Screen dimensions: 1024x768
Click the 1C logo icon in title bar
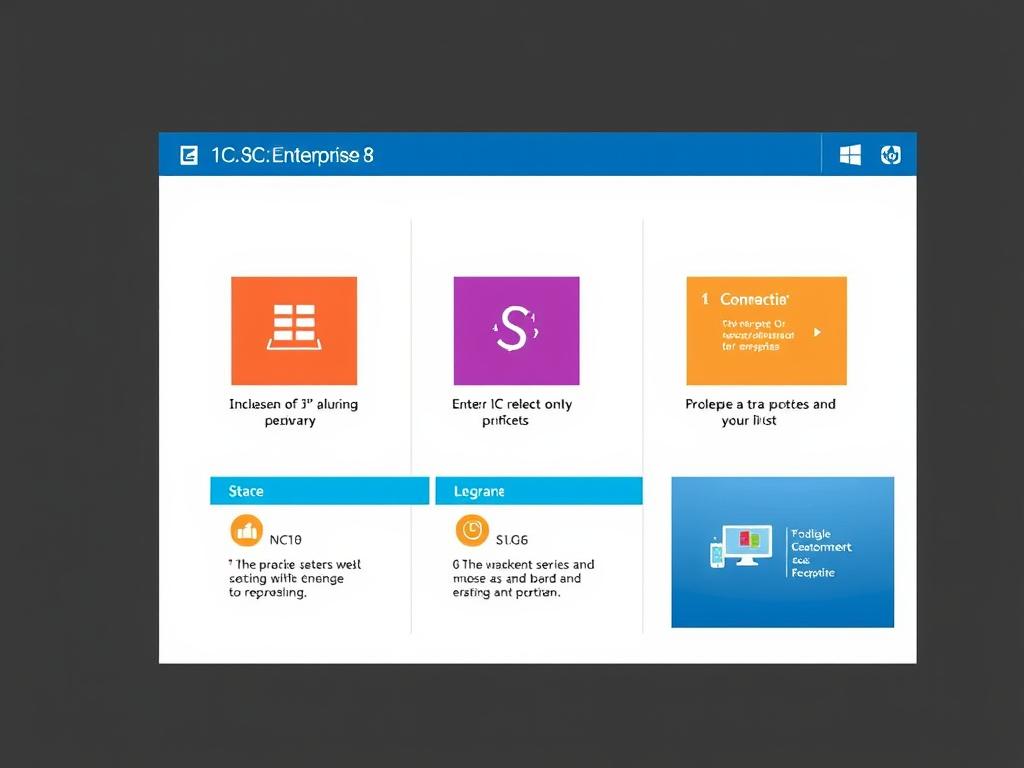(189, 155)
